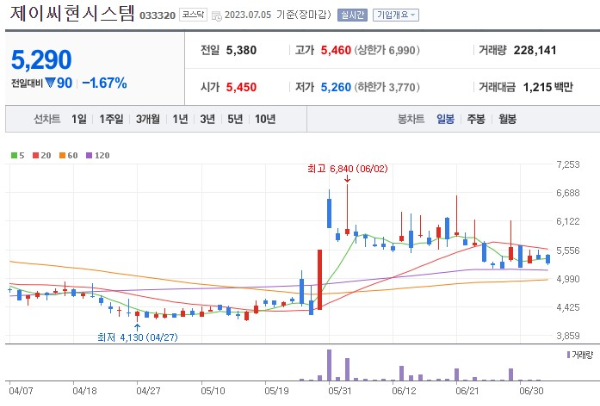Click the 최고 6,840 (06/02) annotation
This screenshot has width=600, height=406.
[x=347, y=168]
